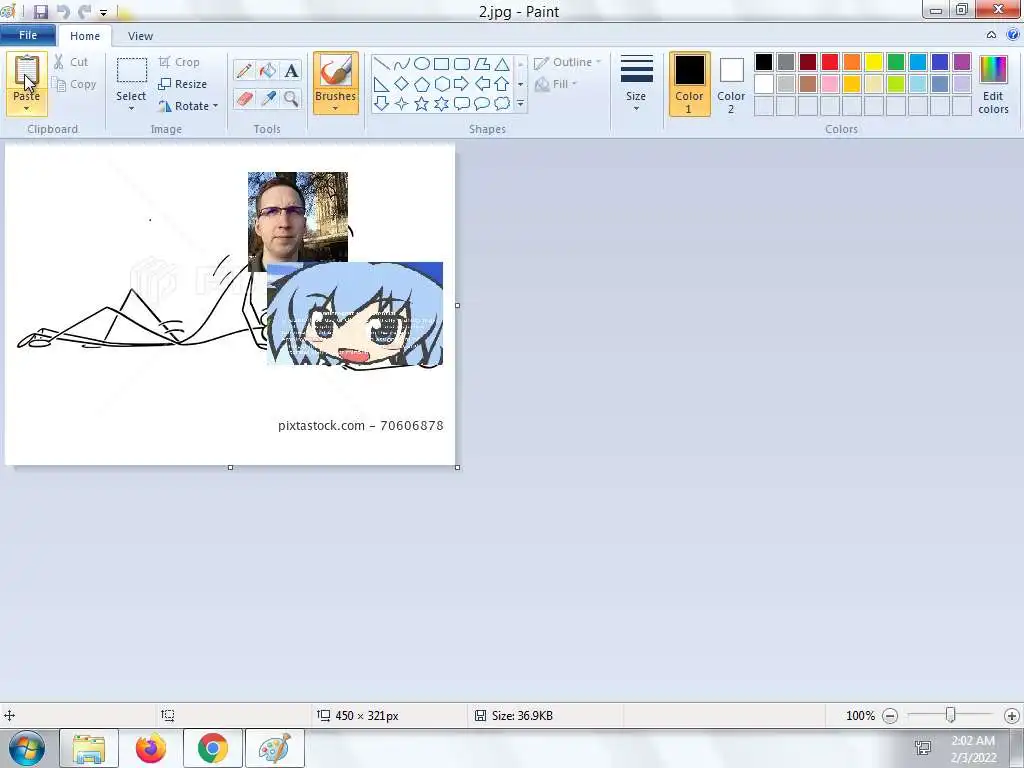Choose the Triangle shape
This screenshot has height=768, width=1024.
pyautogui.click(x=502, y=64)
